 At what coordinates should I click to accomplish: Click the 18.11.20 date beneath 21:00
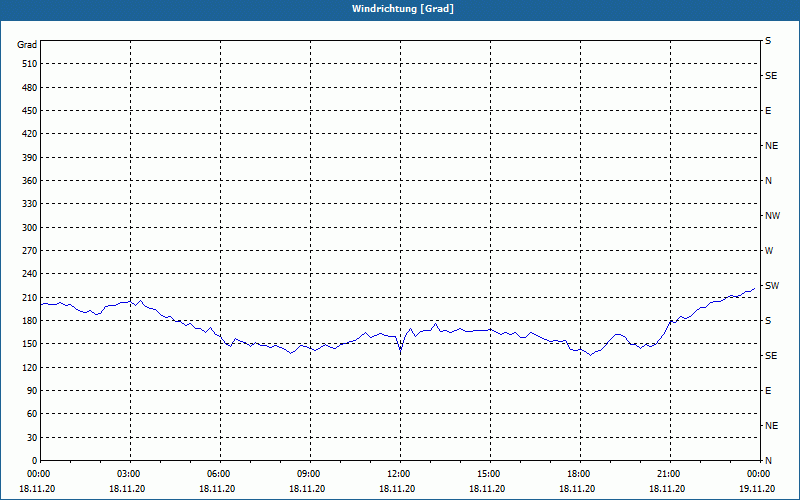coord(667,489)
